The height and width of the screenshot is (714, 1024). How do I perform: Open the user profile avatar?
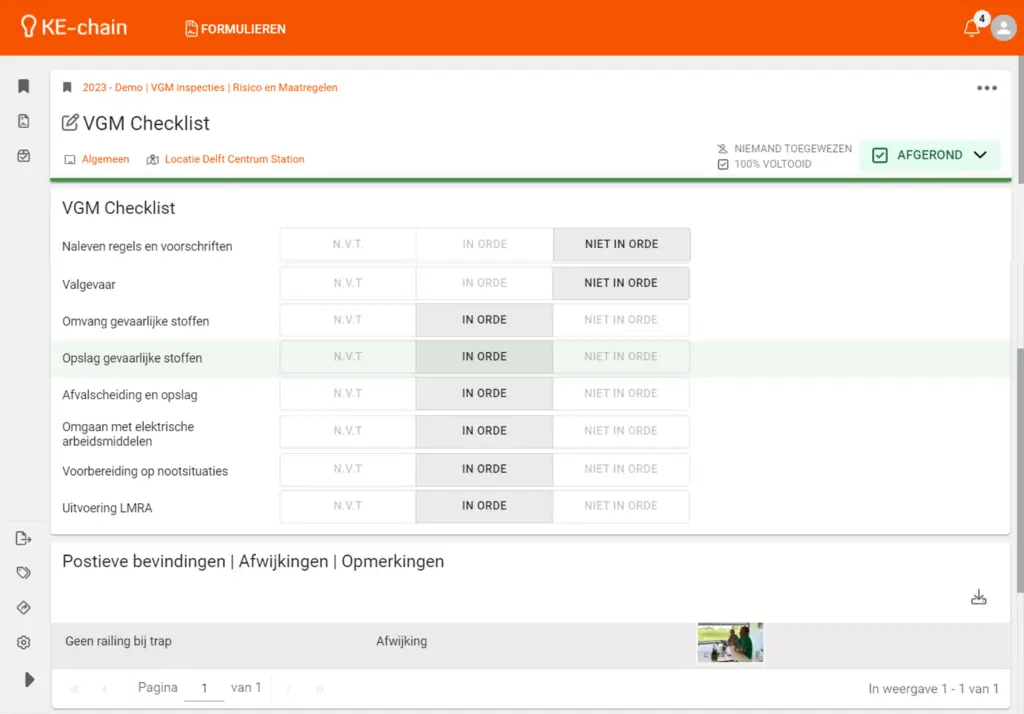click(1003, 28)
